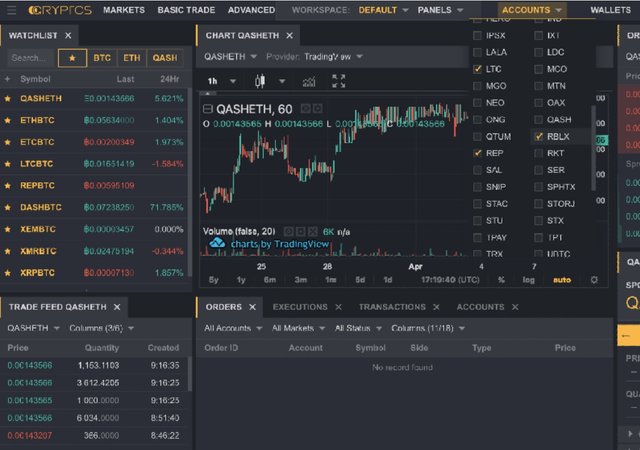Image resolution: width=640 pixels, height=450 pixels.
Task: Add a symbol with the plus icon
Action: click(7, 79)
